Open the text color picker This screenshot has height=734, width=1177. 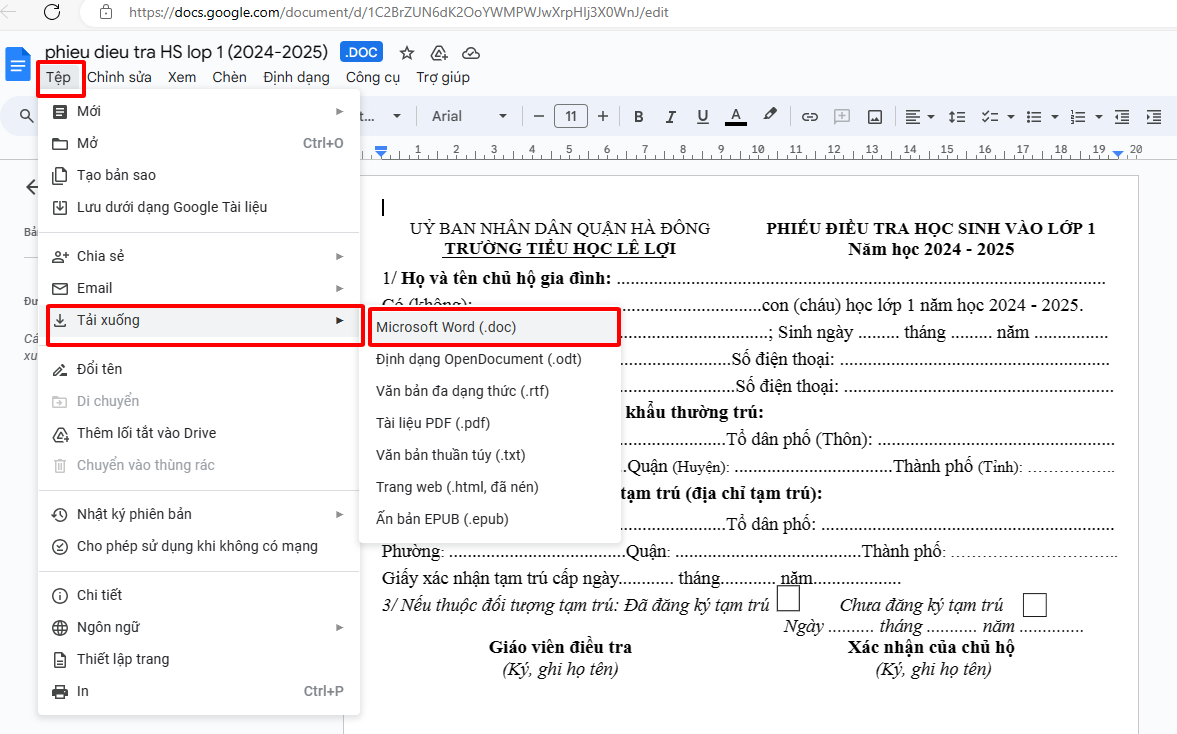click(x=736, y=116)
